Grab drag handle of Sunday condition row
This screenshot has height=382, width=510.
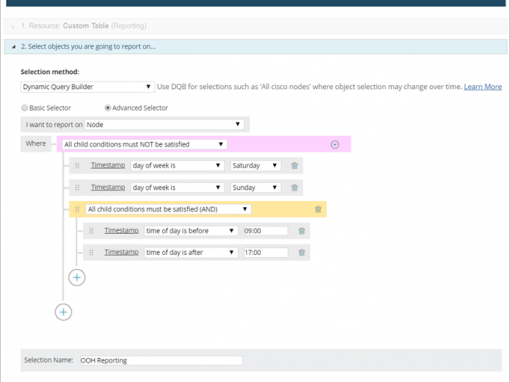77,188
